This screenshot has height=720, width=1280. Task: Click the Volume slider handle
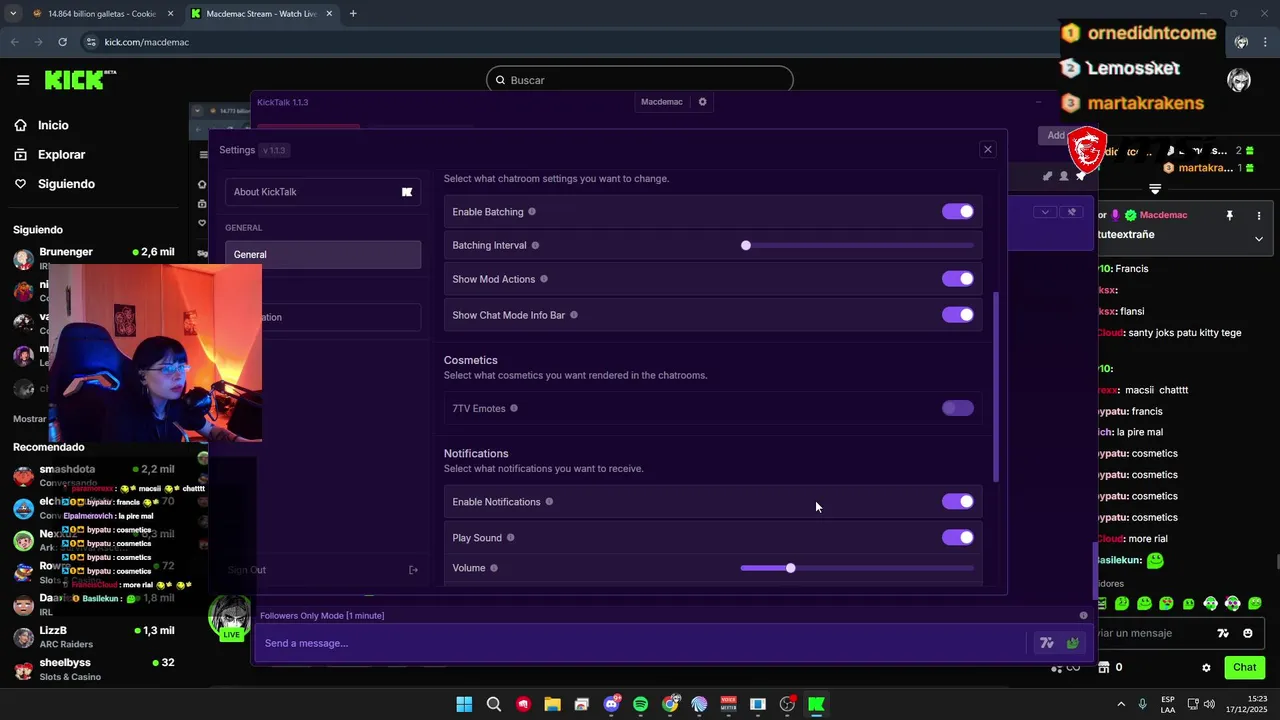pyautogui.click(x=790, y=568)
